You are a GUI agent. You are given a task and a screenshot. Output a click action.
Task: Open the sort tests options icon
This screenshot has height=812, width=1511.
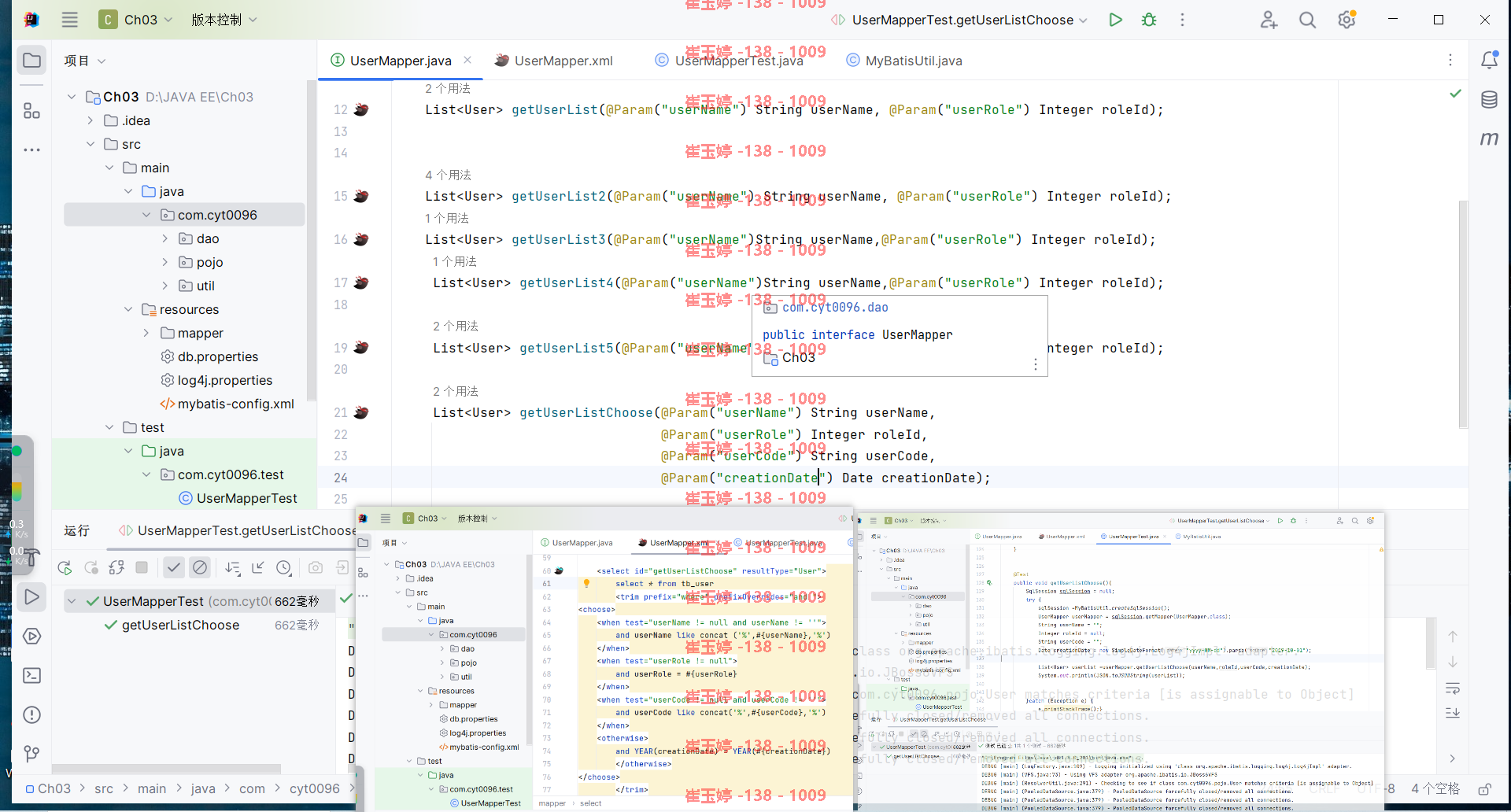232,567
